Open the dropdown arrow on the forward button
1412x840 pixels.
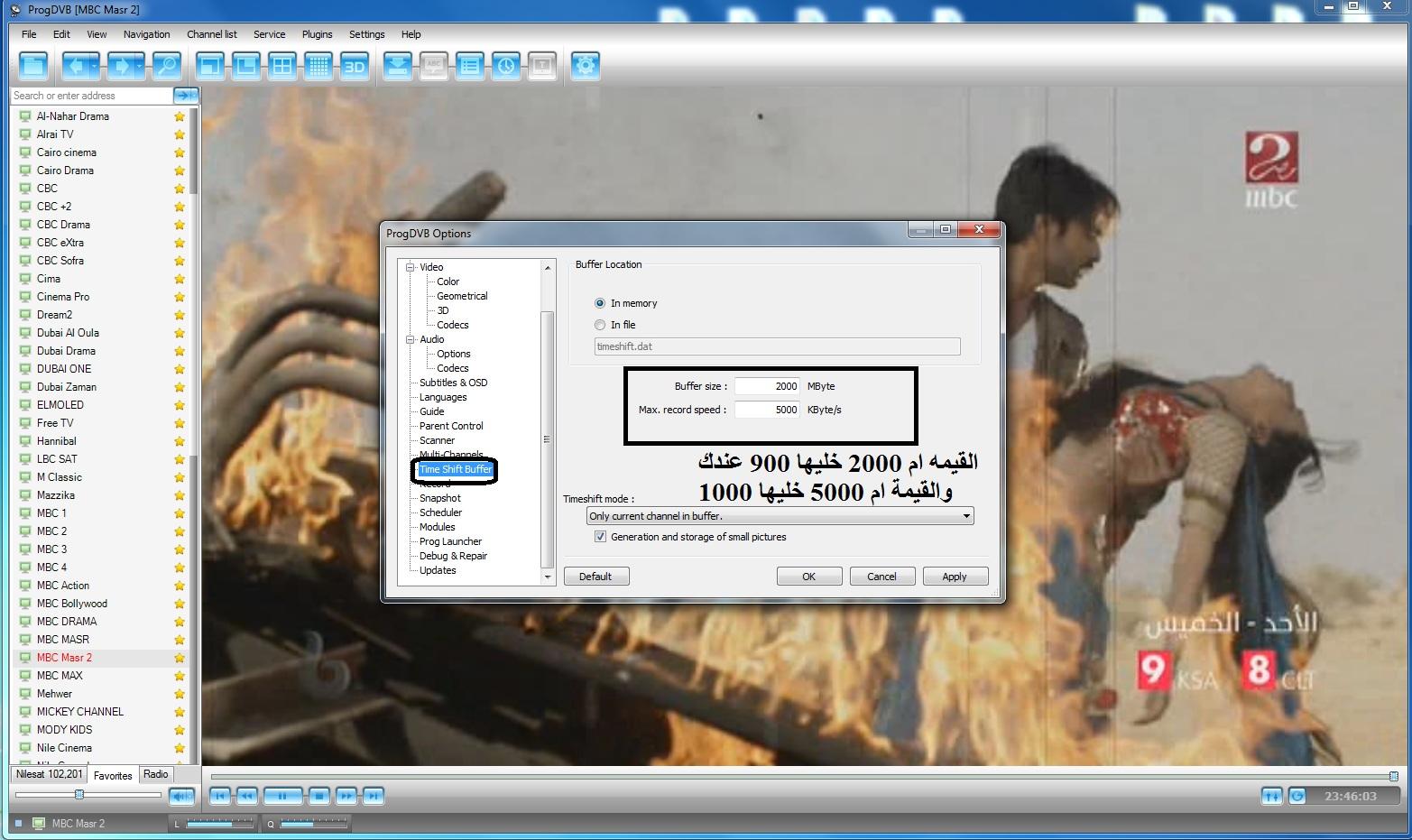click(x=139, y=66)
